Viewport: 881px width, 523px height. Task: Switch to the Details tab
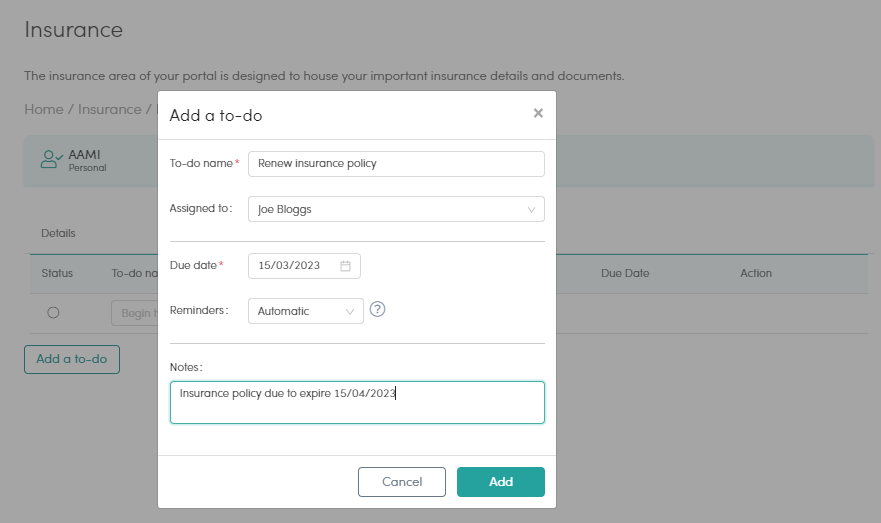[58, 233]
